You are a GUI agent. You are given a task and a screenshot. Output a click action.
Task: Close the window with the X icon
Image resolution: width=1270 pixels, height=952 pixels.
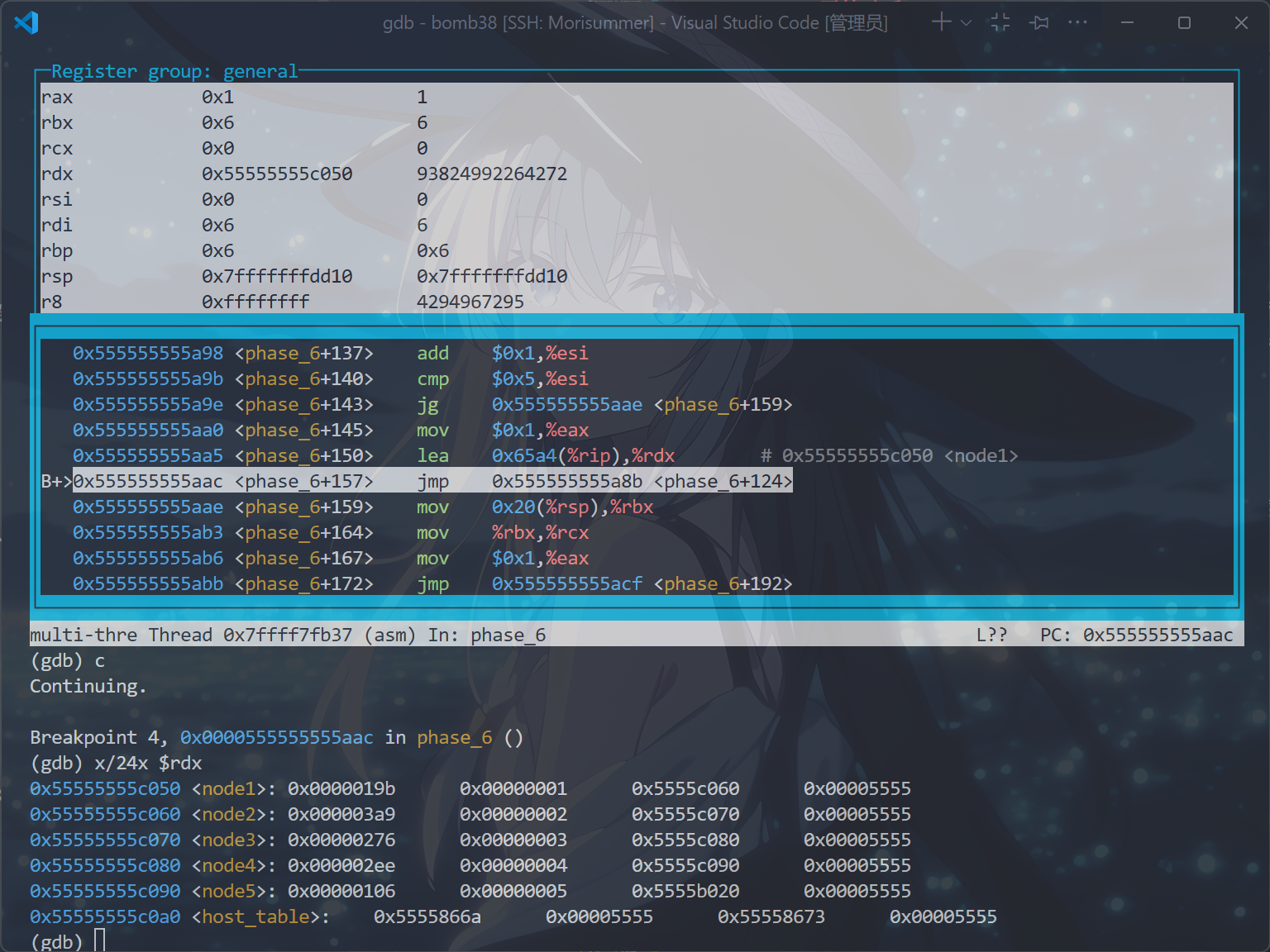pos(1240,22)
